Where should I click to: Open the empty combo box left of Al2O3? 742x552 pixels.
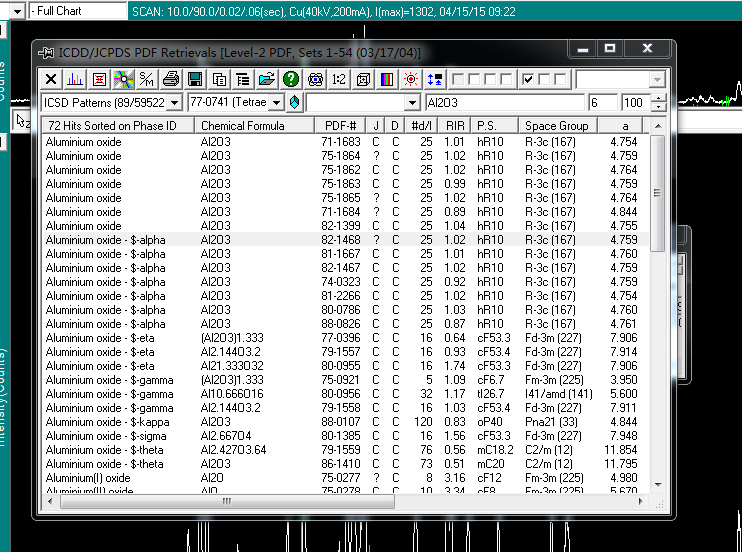pyautogui.click(x=412, y=103)
